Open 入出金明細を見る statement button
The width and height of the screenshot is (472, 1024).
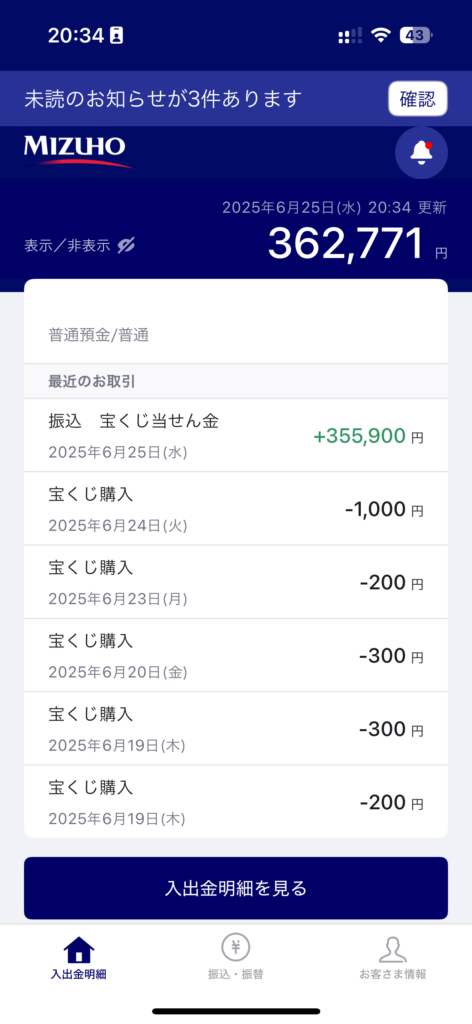click(236, 888)
